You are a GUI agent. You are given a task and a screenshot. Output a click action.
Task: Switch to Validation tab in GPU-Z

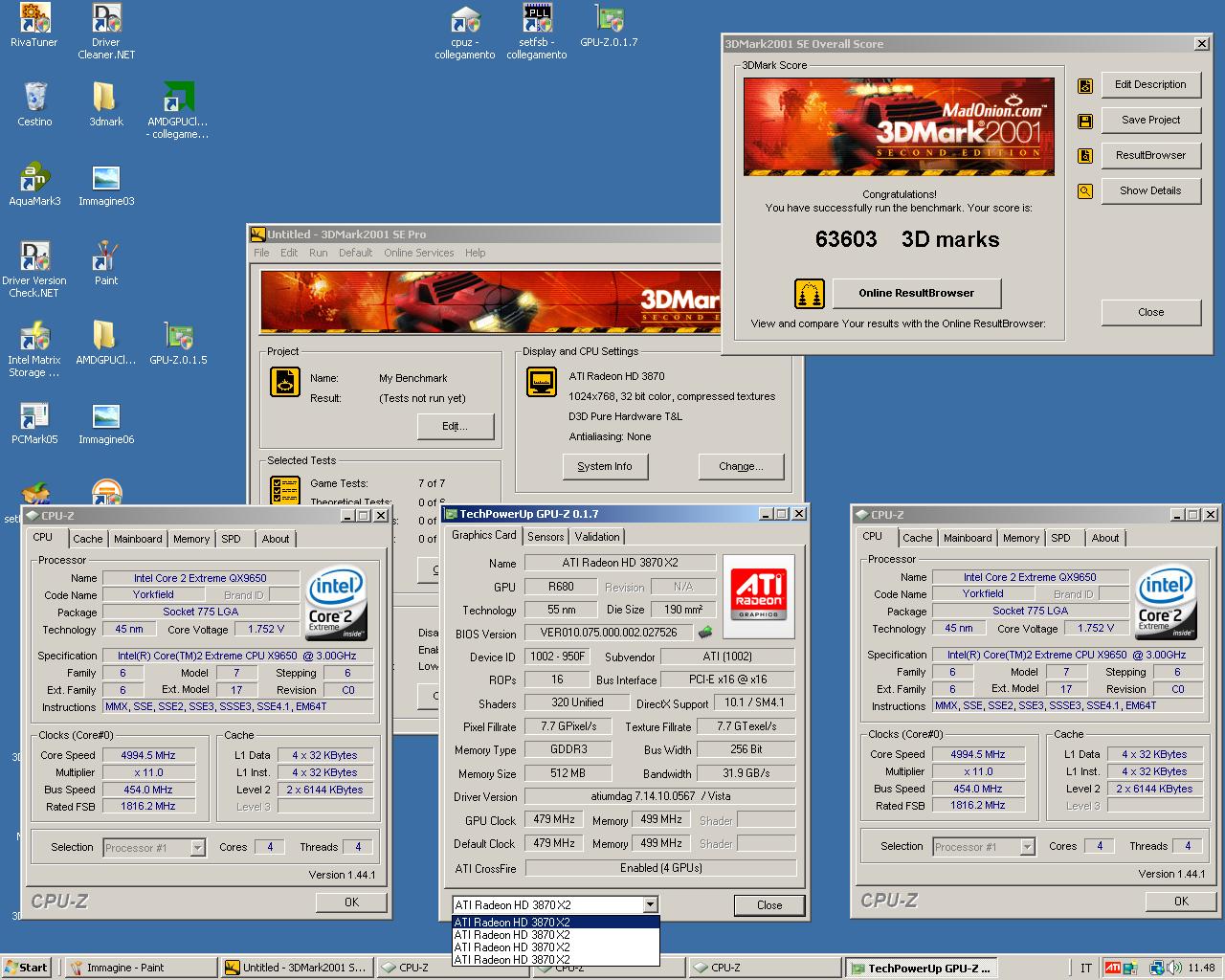(597, 537)
